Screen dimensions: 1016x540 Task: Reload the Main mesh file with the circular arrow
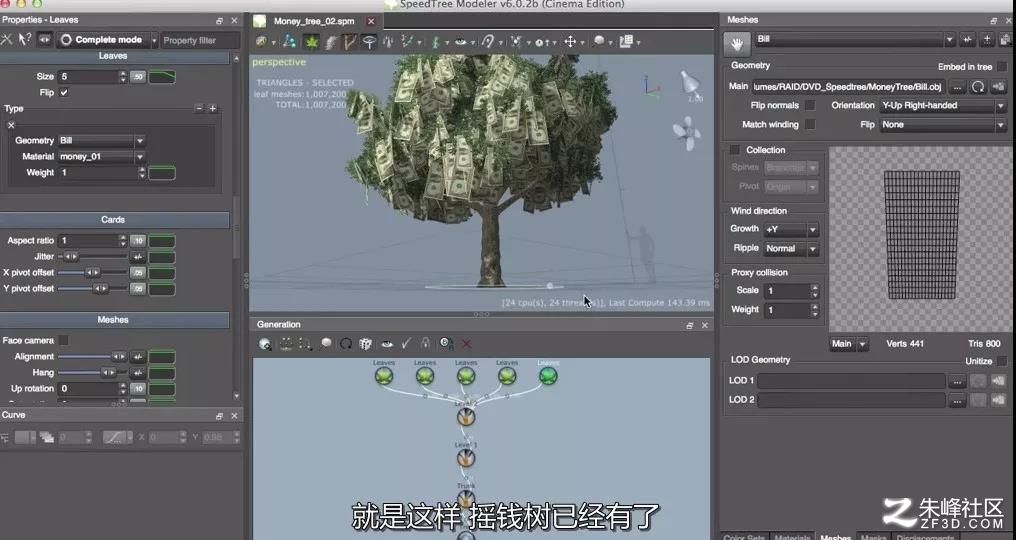click(x=978, y=86)
